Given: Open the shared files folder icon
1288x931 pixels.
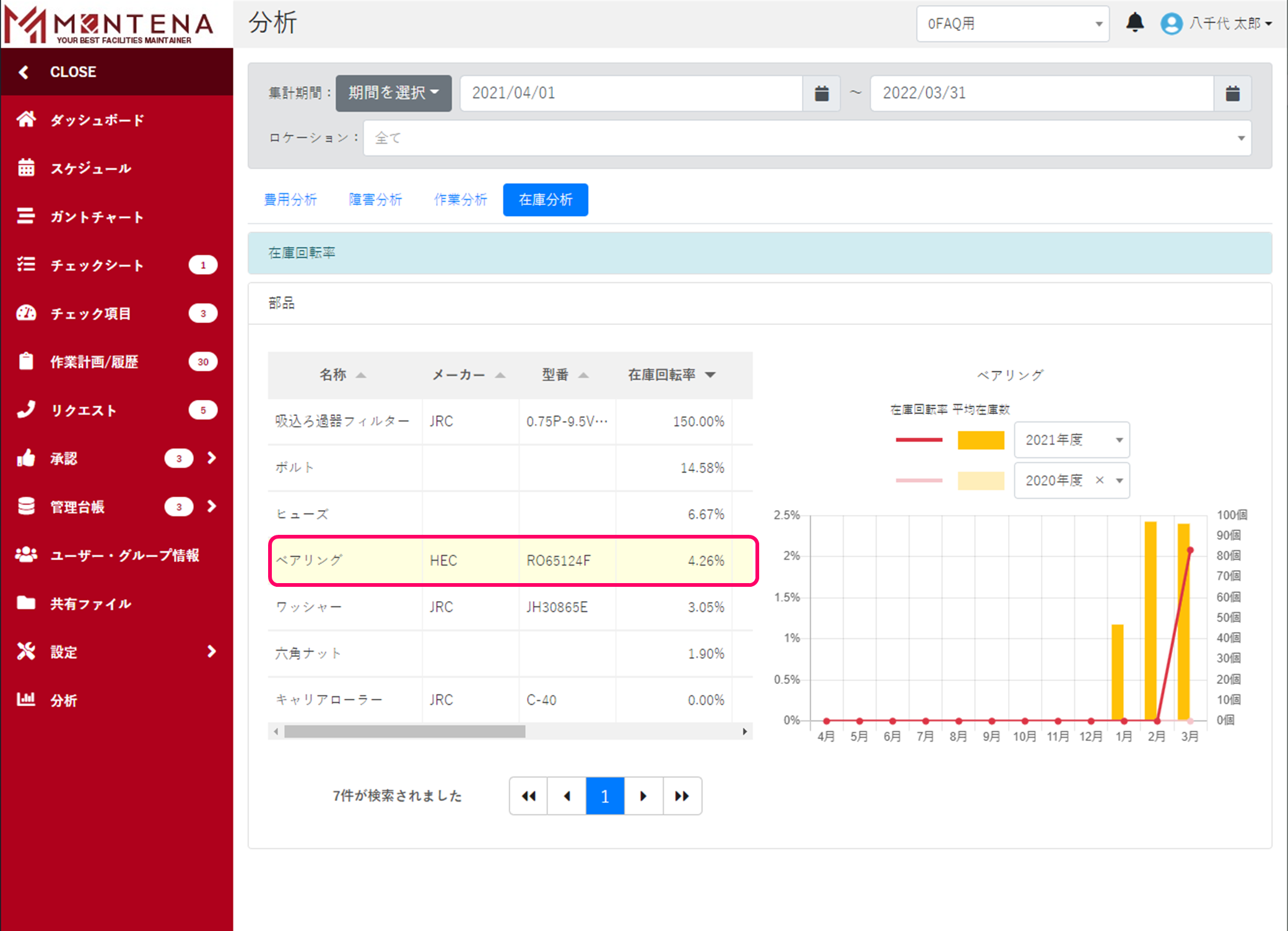Looking at the screenshot, I should tap(26, 603).
